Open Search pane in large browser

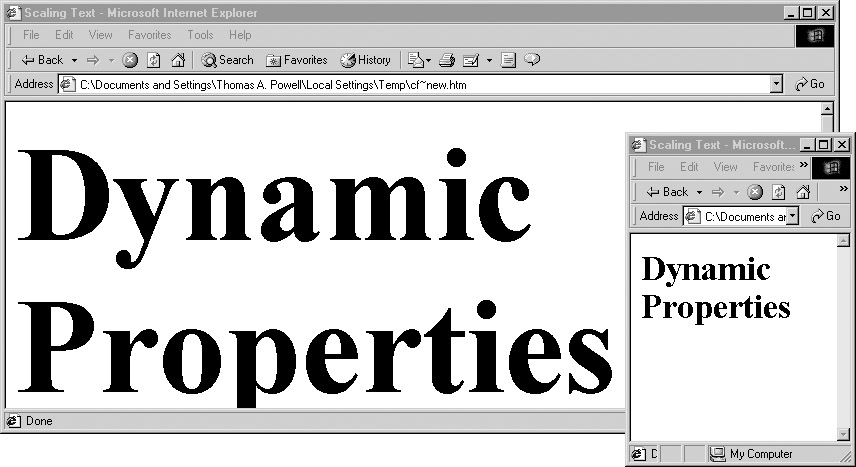click(227, 60)
